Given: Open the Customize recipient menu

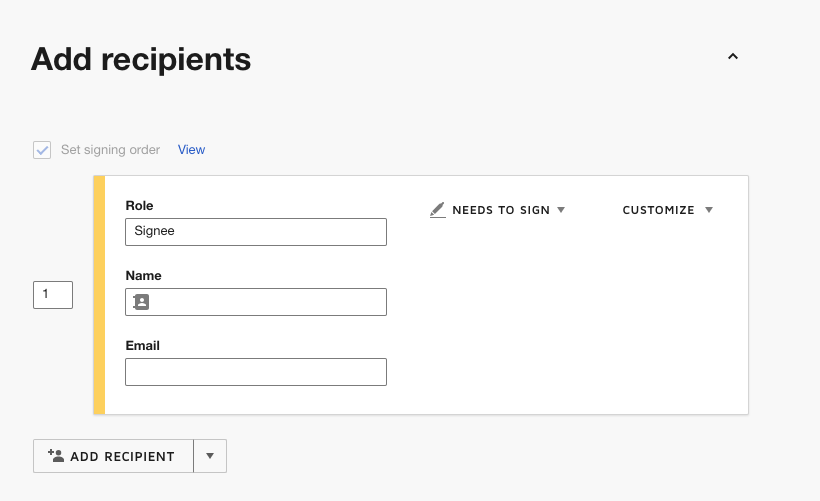Looking at the screenshot, I should pos(667,210).
